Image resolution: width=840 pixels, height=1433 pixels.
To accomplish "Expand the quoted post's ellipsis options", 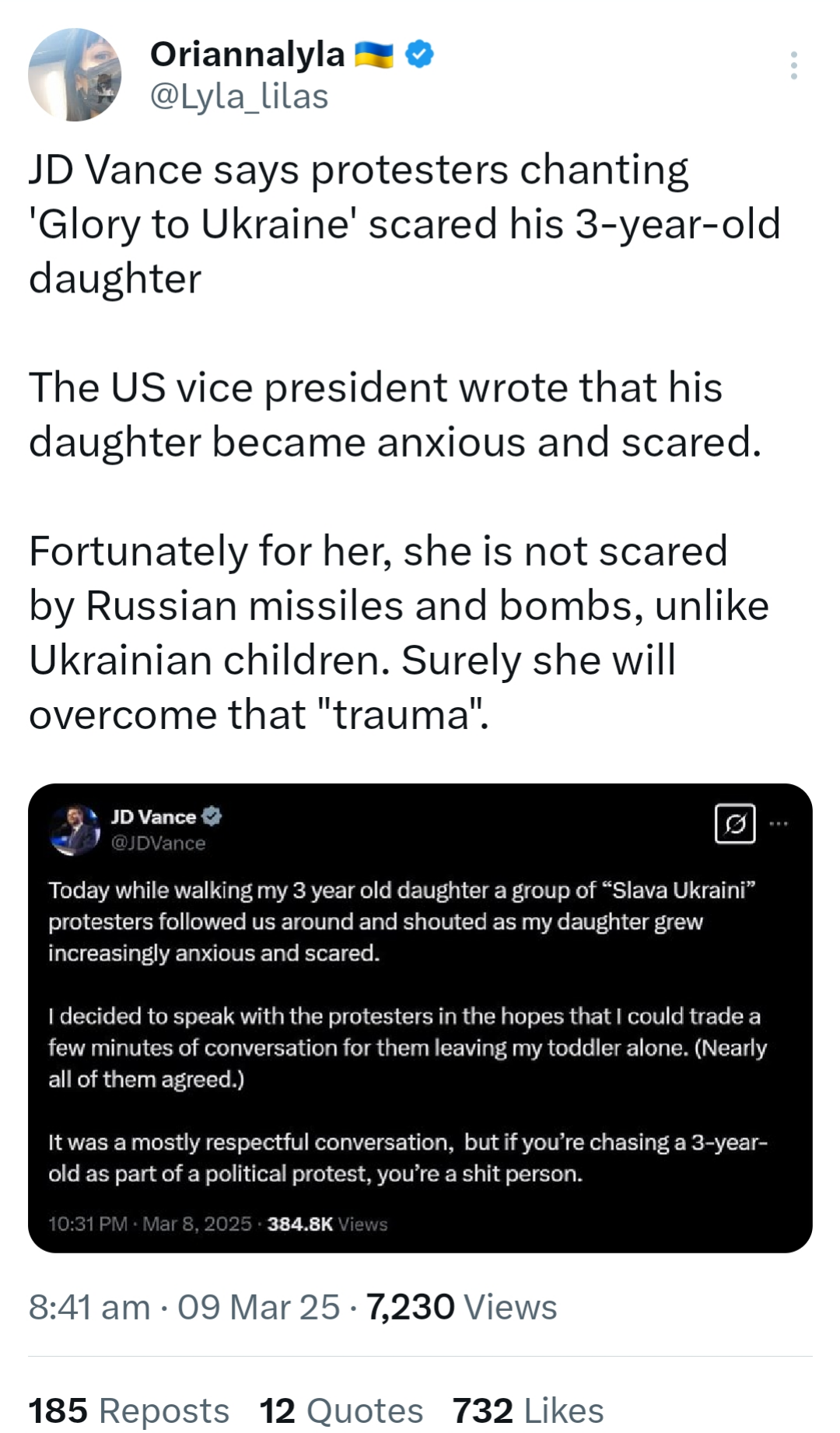I will (x=779, y=823).
